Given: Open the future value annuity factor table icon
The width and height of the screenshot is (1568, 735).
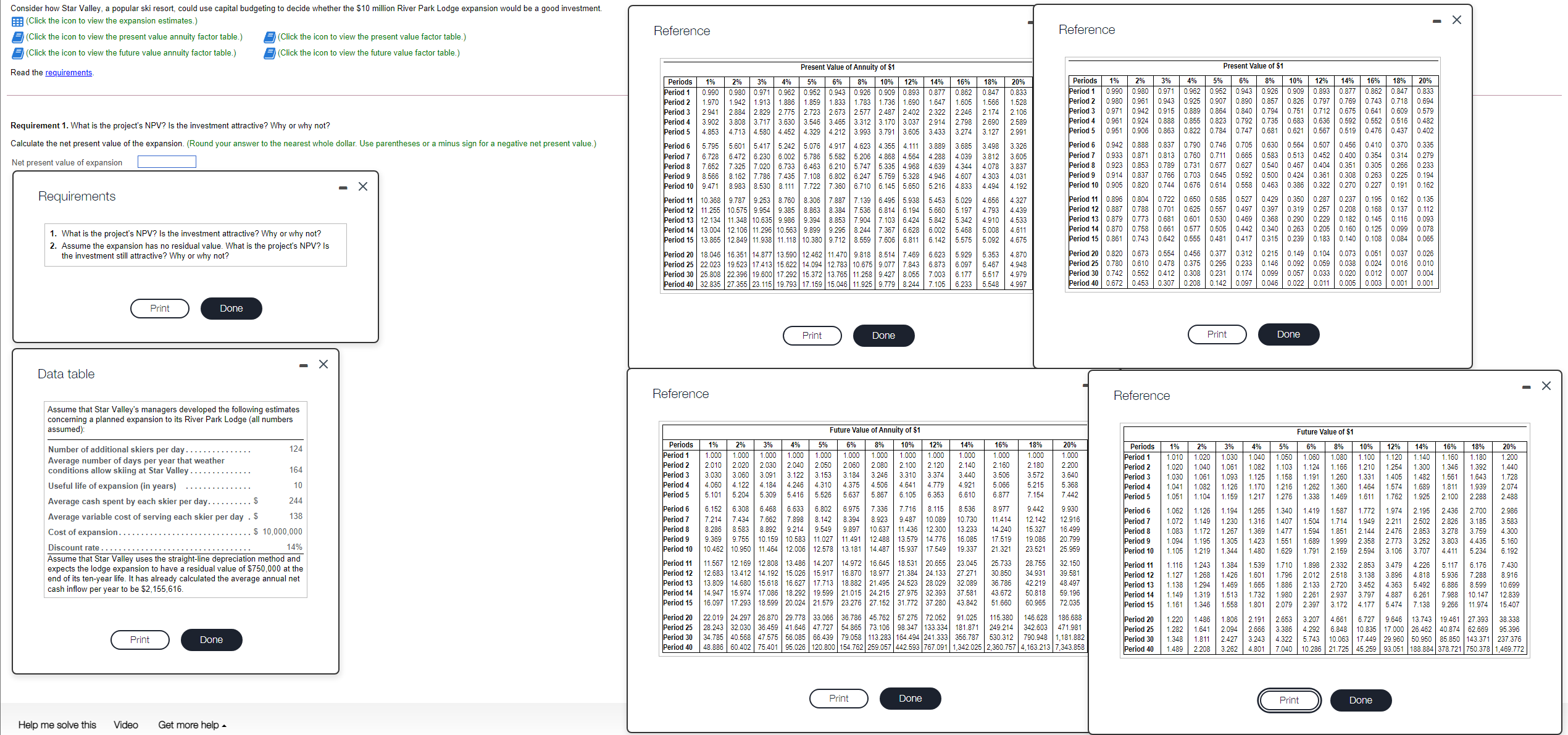Looking at the screenshot, I should pos(17,54).
